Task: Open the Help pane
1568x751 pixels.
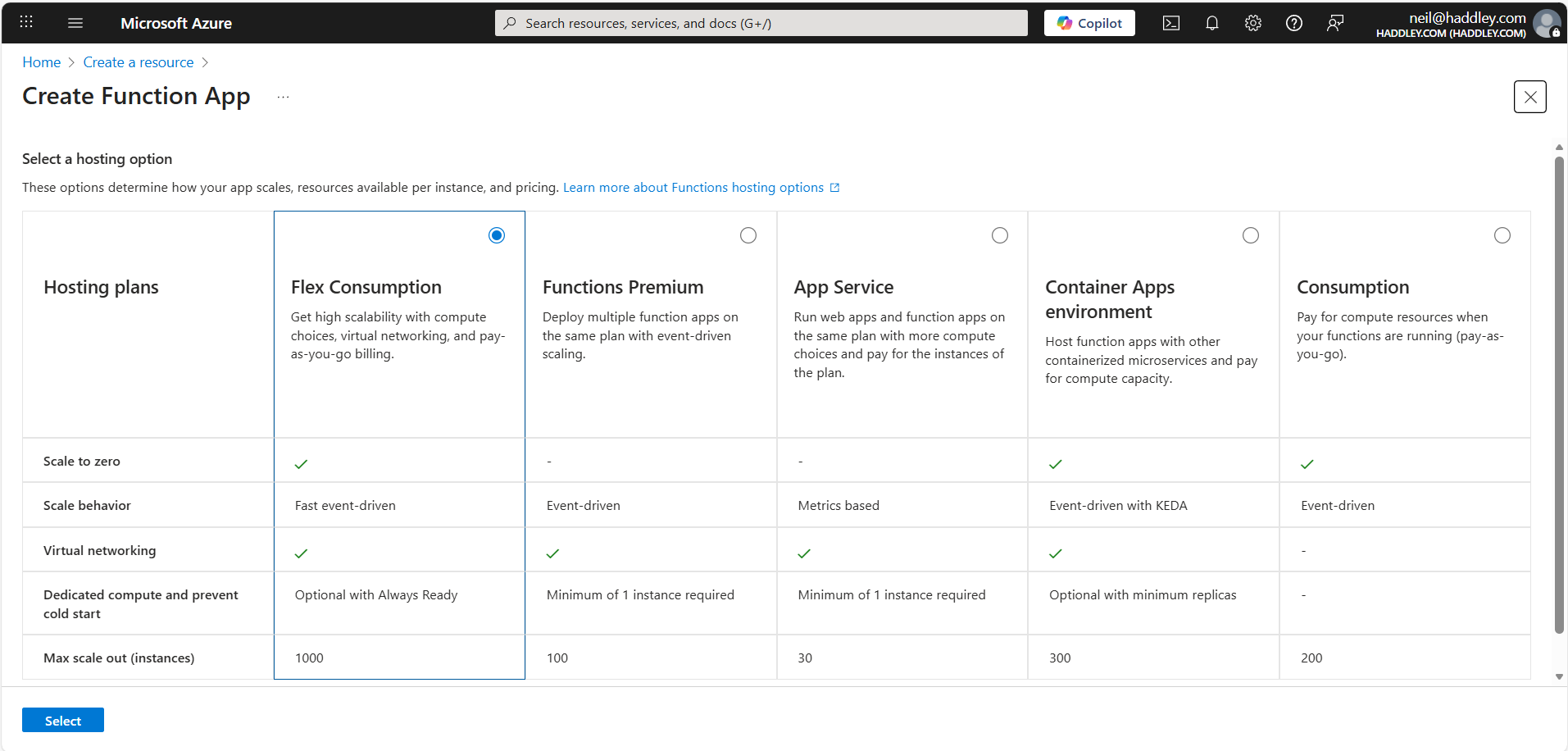Action: [1293, 23]
